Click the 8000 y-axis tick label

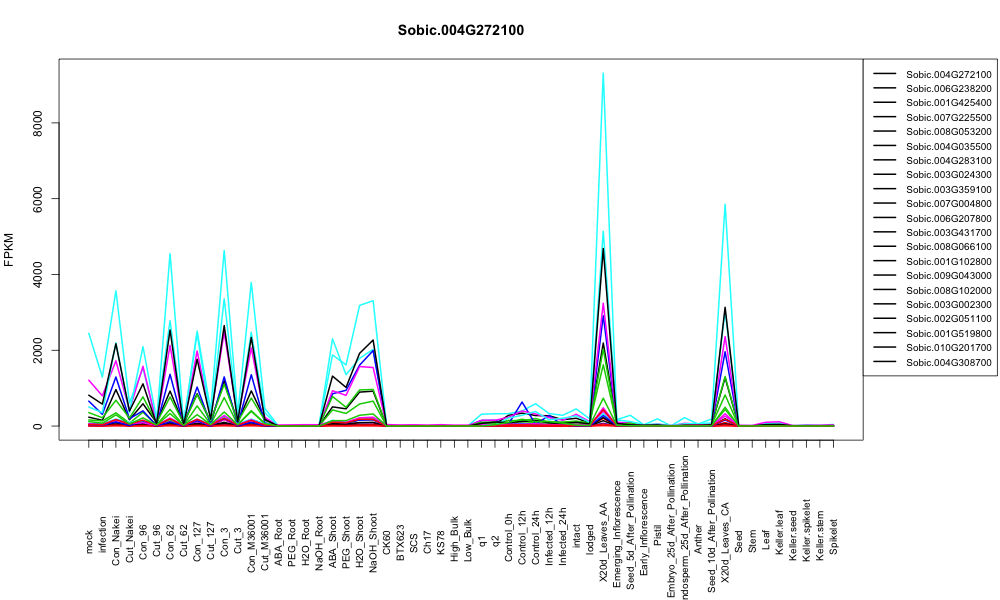pos(38,122)
